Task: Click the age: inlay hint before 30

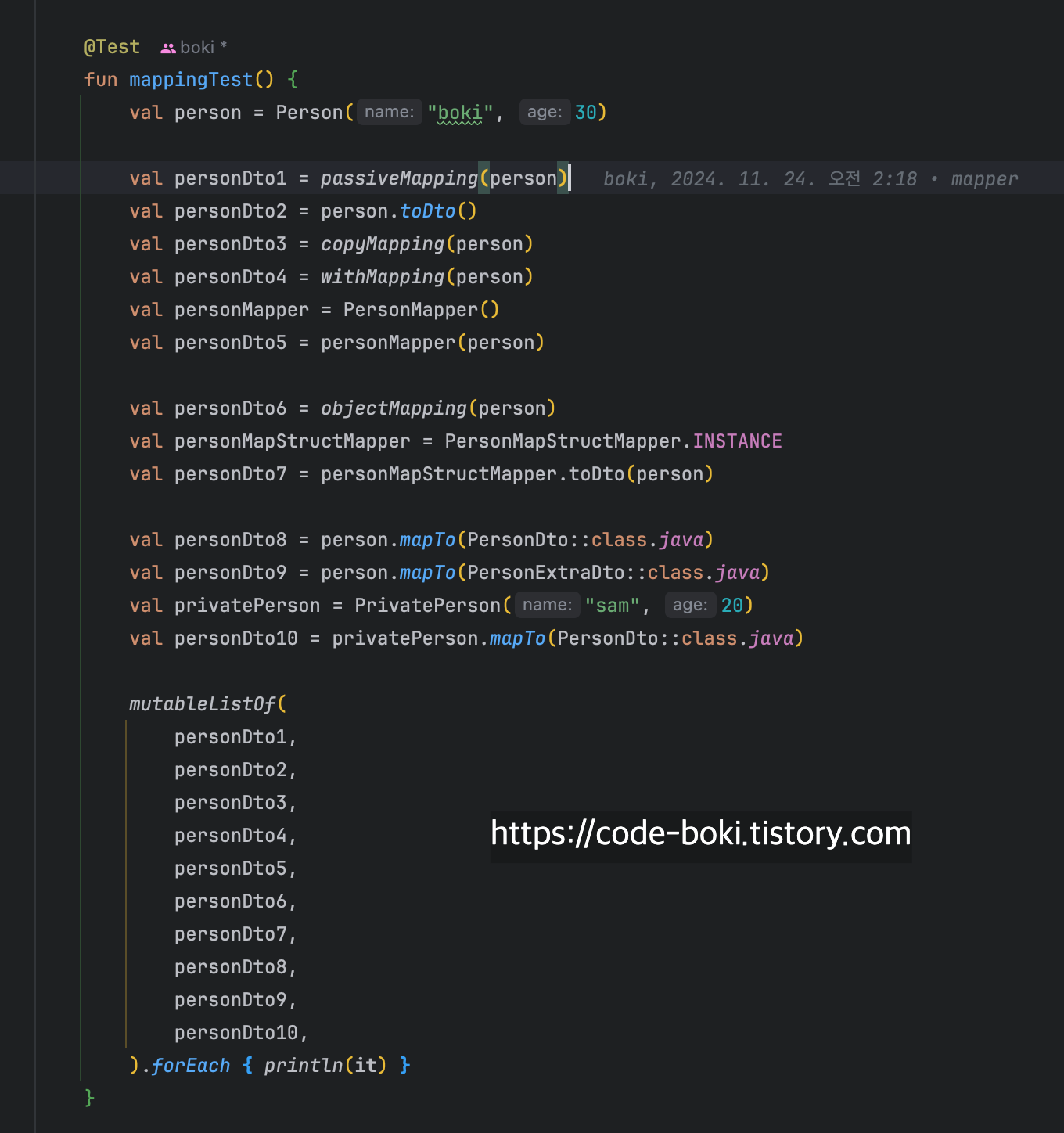Action: coord(545,112)
